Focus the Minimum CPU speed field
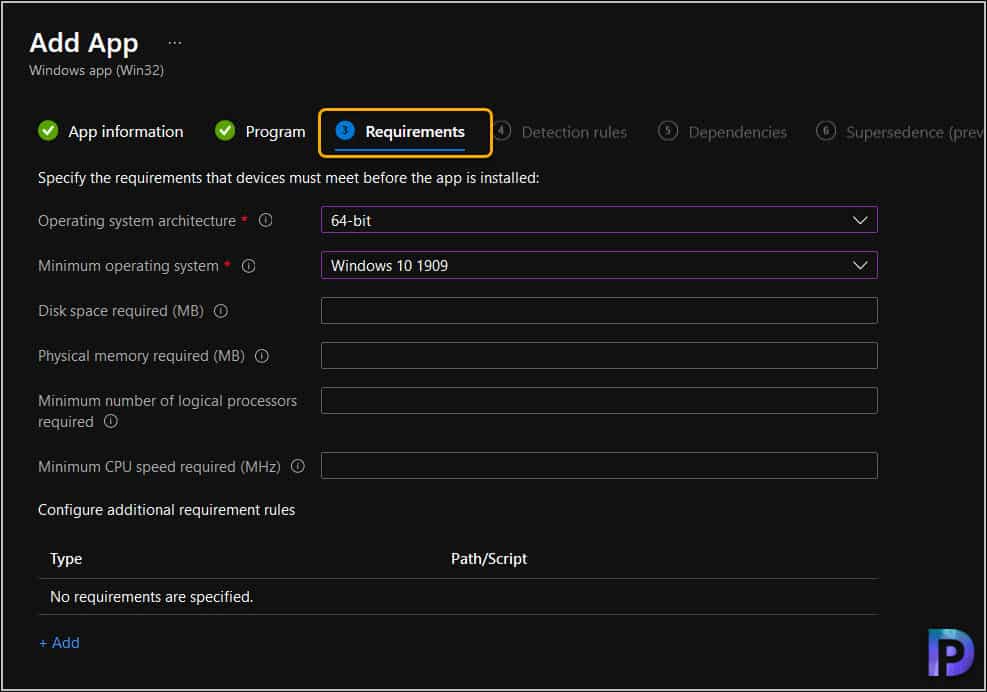This screenshot has width=987, height=692. click(x=599, y=466)
